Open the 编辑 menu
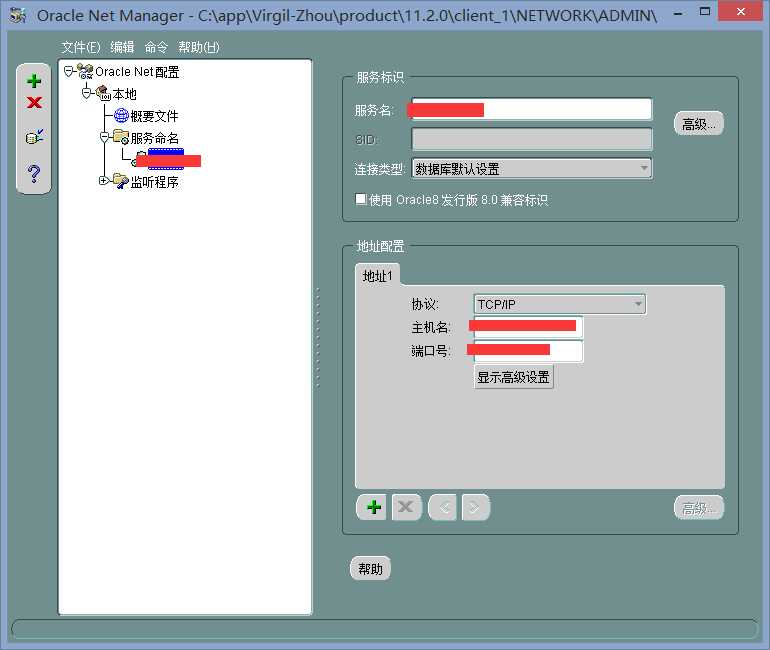This screenshot has height=650, width=770. (x=122, y=47)
